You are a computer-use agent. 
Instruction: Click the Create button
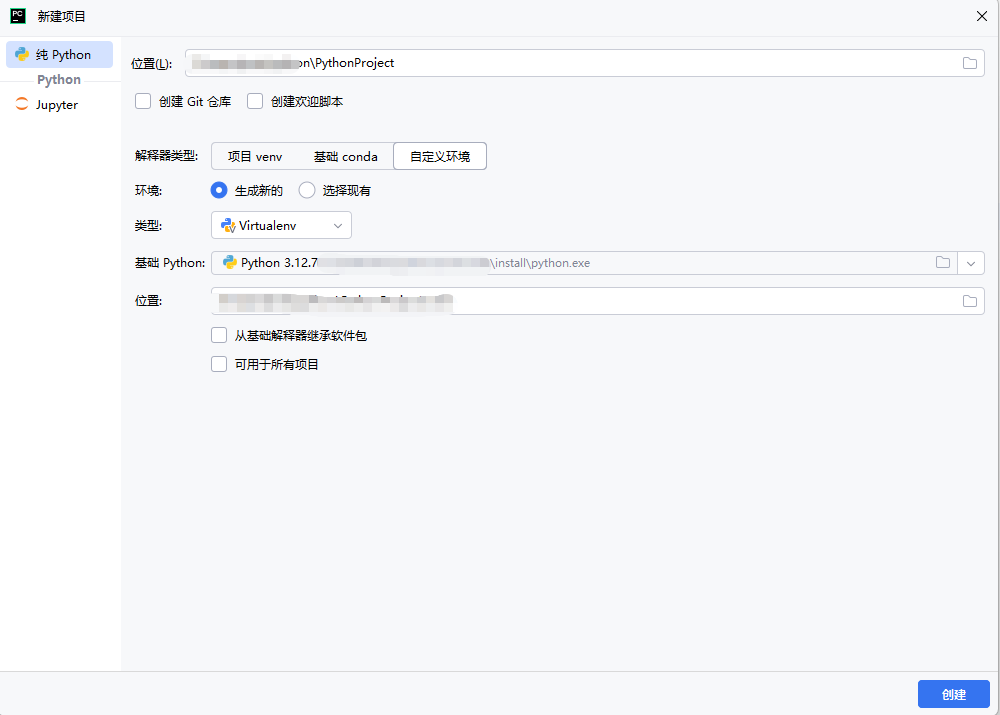(x=953, y=694)
